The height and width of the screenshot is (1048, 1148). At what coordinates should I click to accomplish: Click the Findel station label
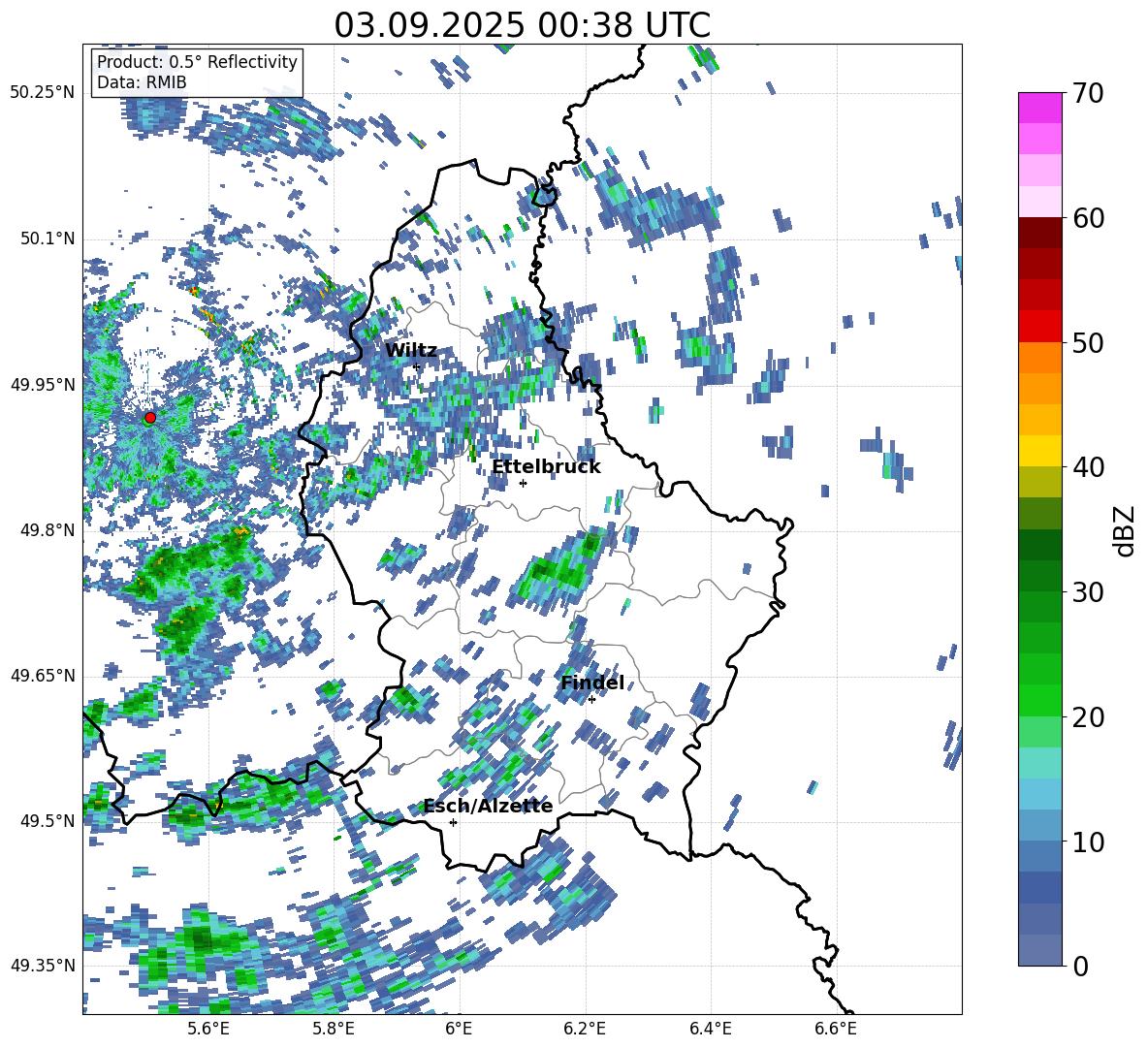tap(592, 683)
